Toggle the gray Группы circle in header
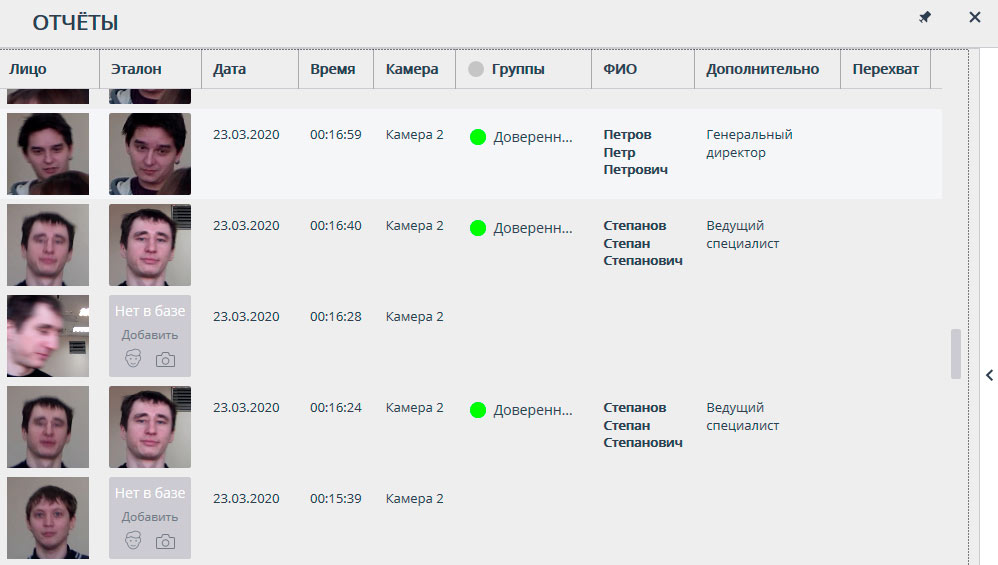 point(476,70)
